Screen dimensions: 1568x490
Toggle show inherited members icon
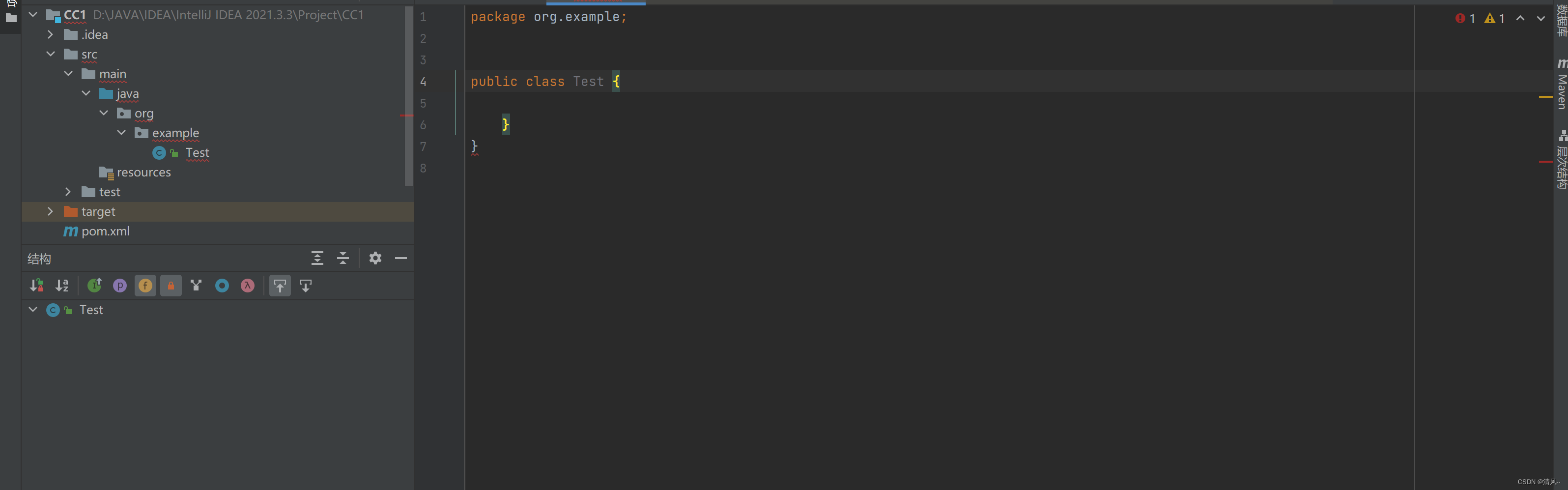tap(94, 286)
